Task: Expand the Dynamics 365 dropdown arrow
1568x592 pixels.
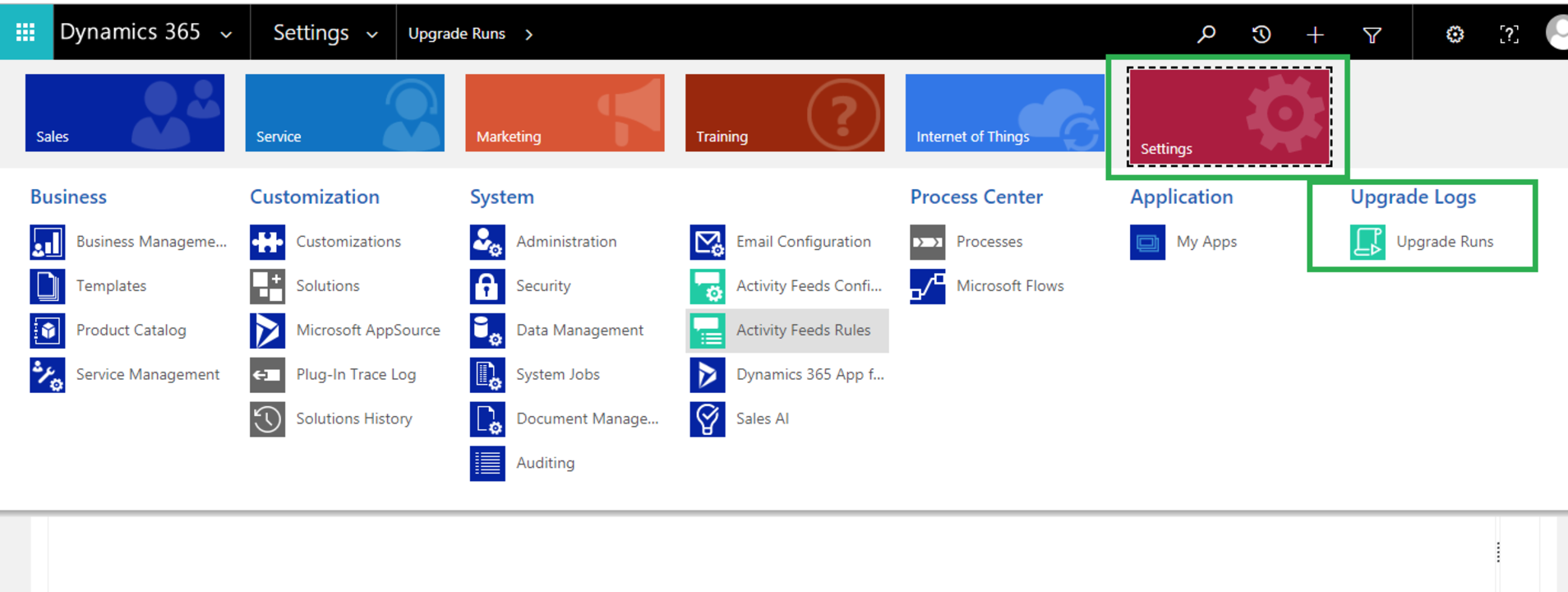Action: tap(226, 35)
